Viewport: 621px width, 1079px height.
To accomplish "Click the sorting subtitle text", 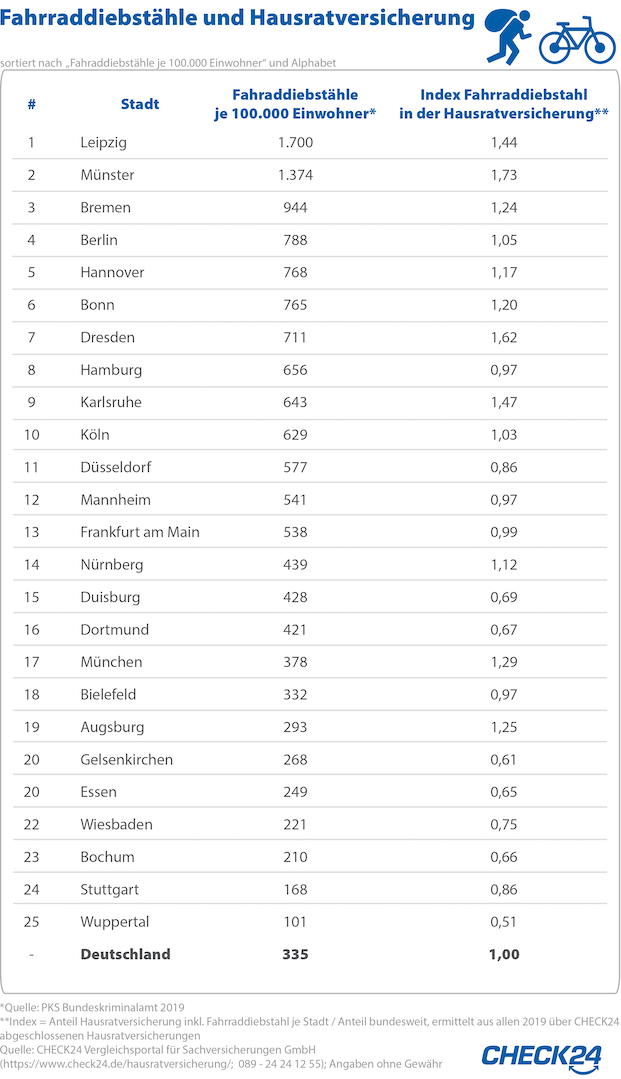I will (168, 62).
